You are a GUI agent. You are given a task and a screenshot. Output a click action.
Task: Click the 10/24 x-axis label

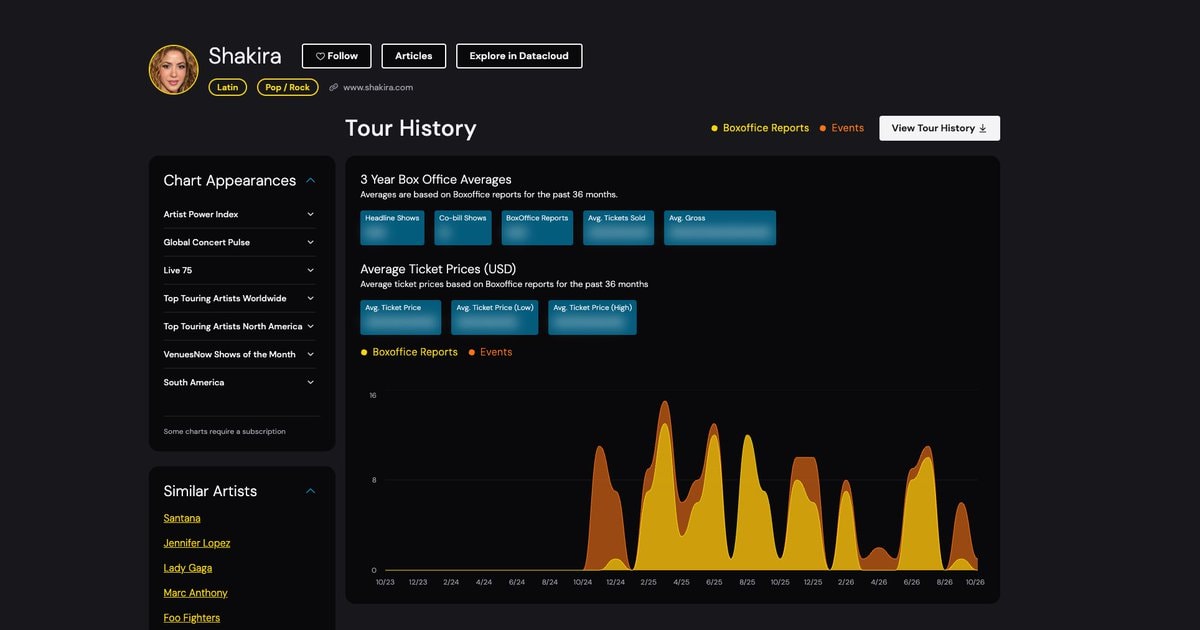583,581
